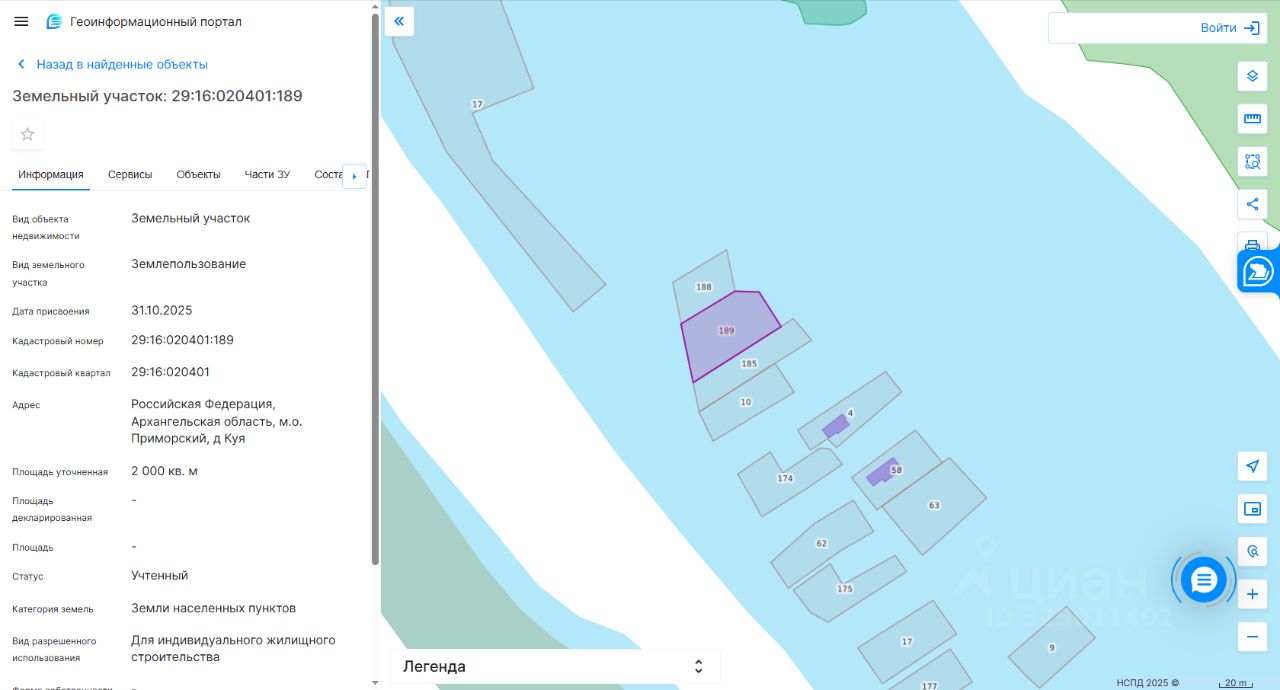The height and width of the screenshot is (690, 1280).
Task: Zoom out of the map
Action: click(1252, 637)
